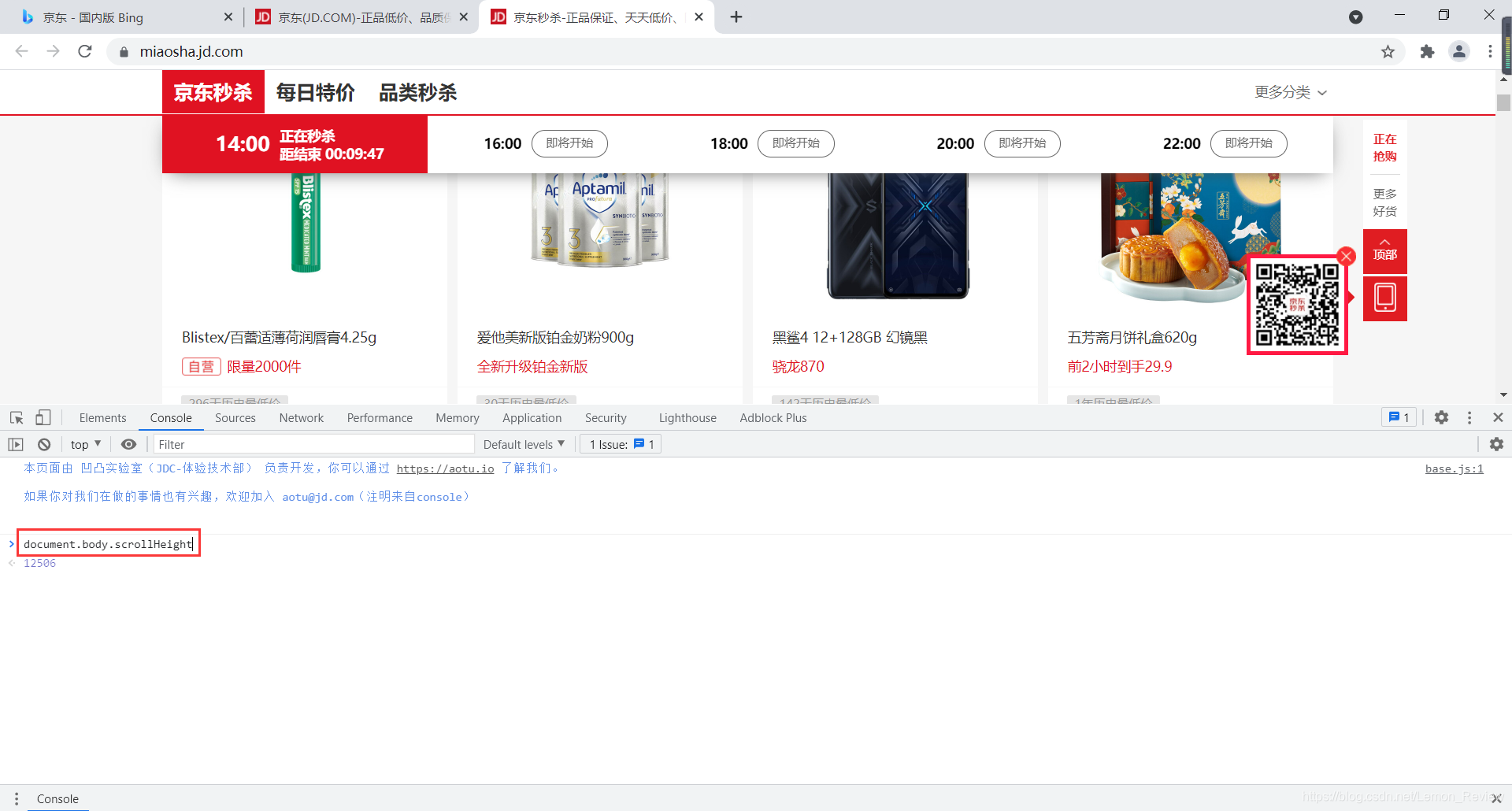1512x811 pixels.
Task: Open DevTools settings gear
Action: (1441, 417)
